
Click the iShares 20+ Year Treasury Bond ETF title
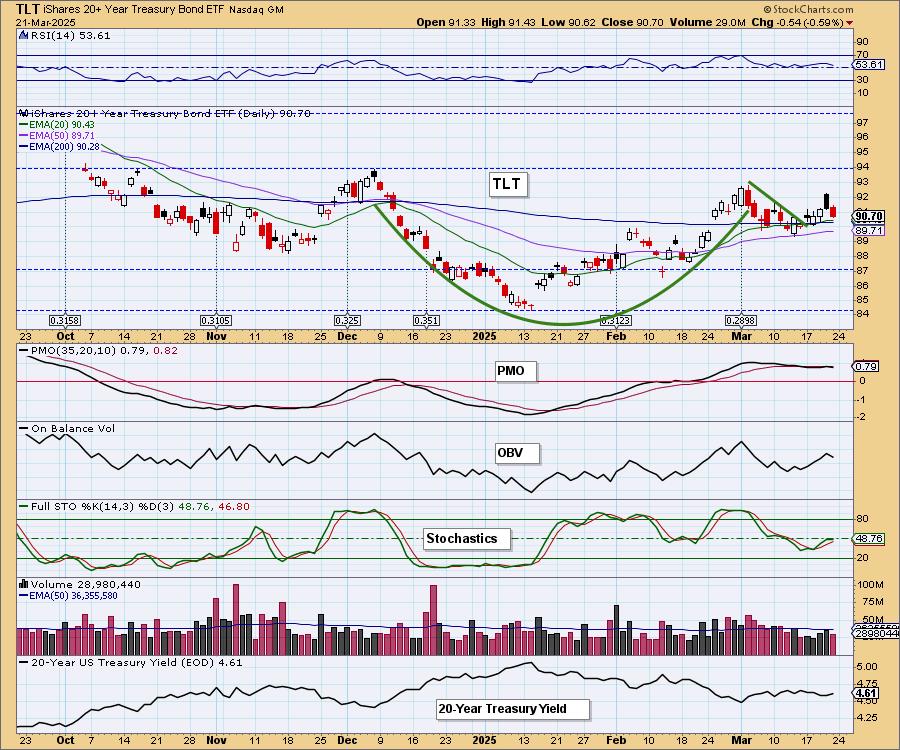[x=134, y=10]
